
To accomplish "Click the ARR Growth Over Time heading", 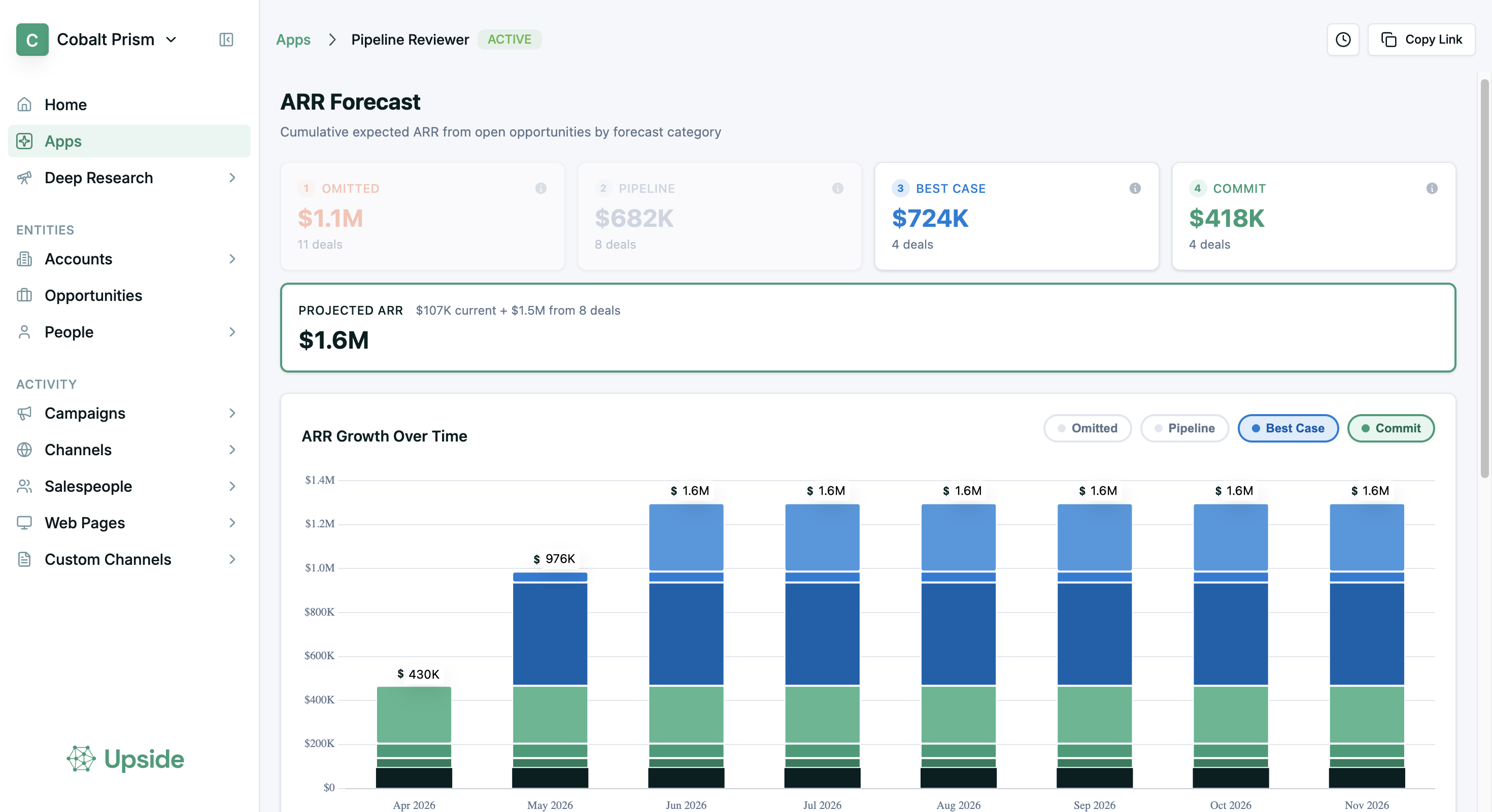I will click(x=384, y=435).
